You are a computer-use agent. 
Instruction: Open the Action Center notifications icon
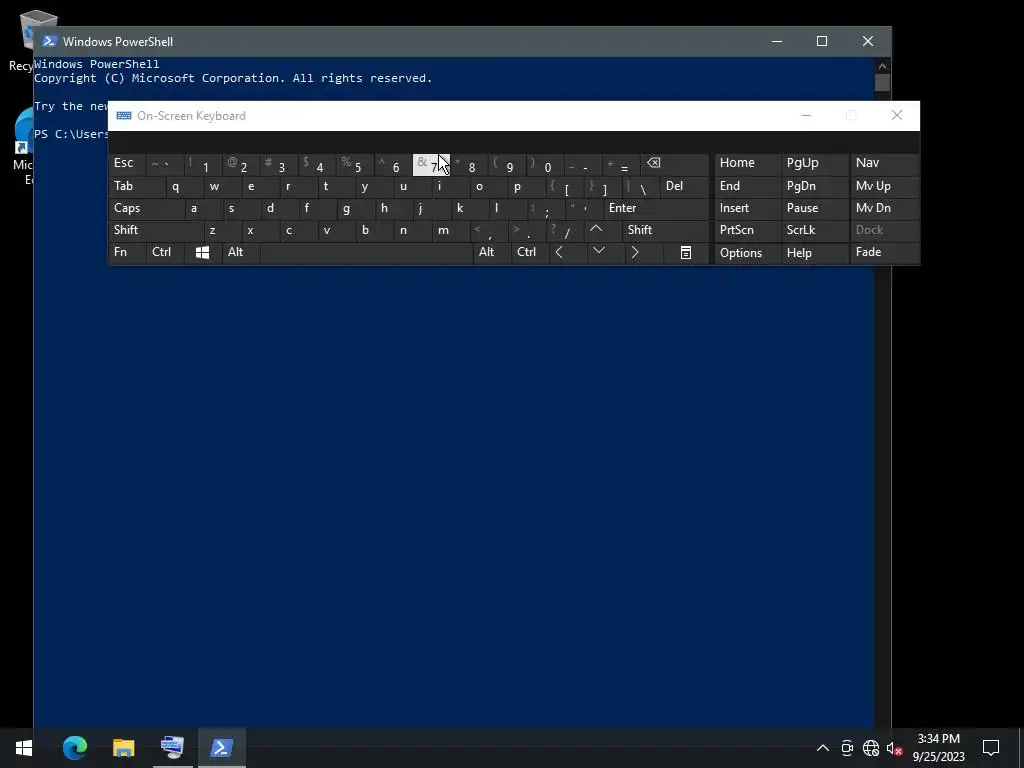(991, 747)
